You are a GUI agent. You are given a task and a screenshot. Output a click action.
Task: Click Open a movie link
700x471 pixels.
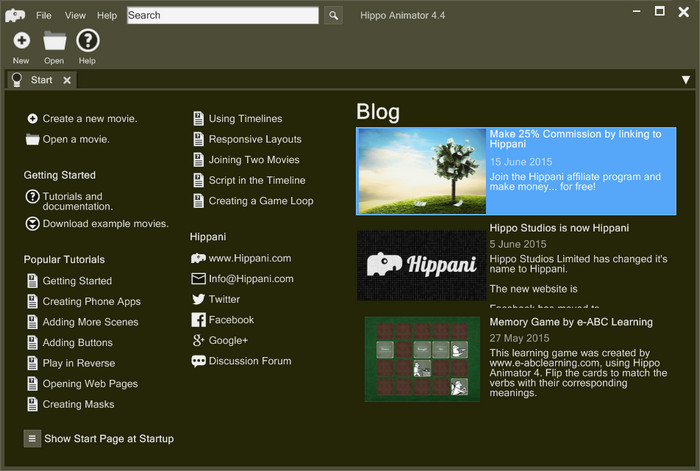point(76,139)
